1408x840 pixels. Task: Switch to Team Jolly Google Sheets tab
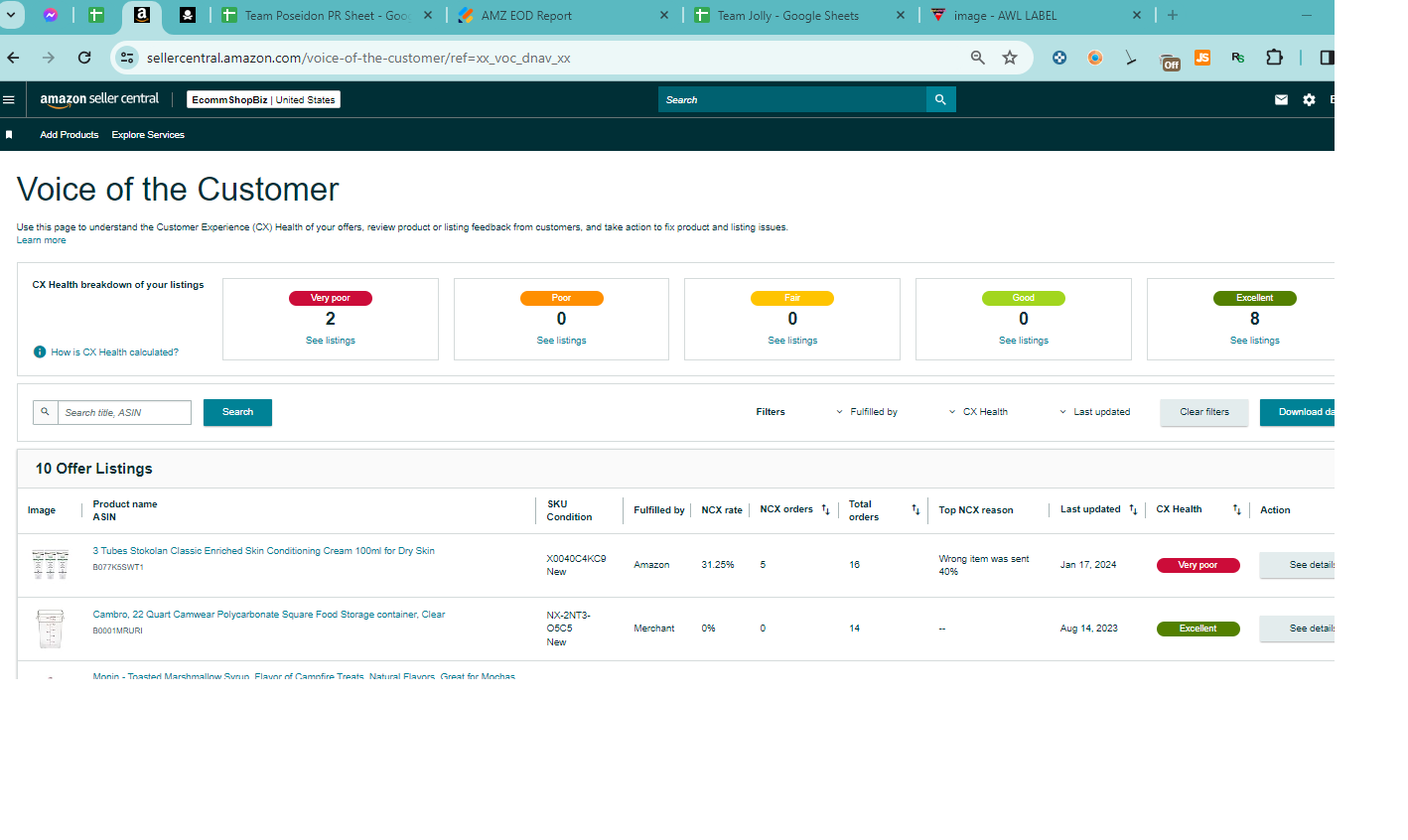tap(799, 16)
